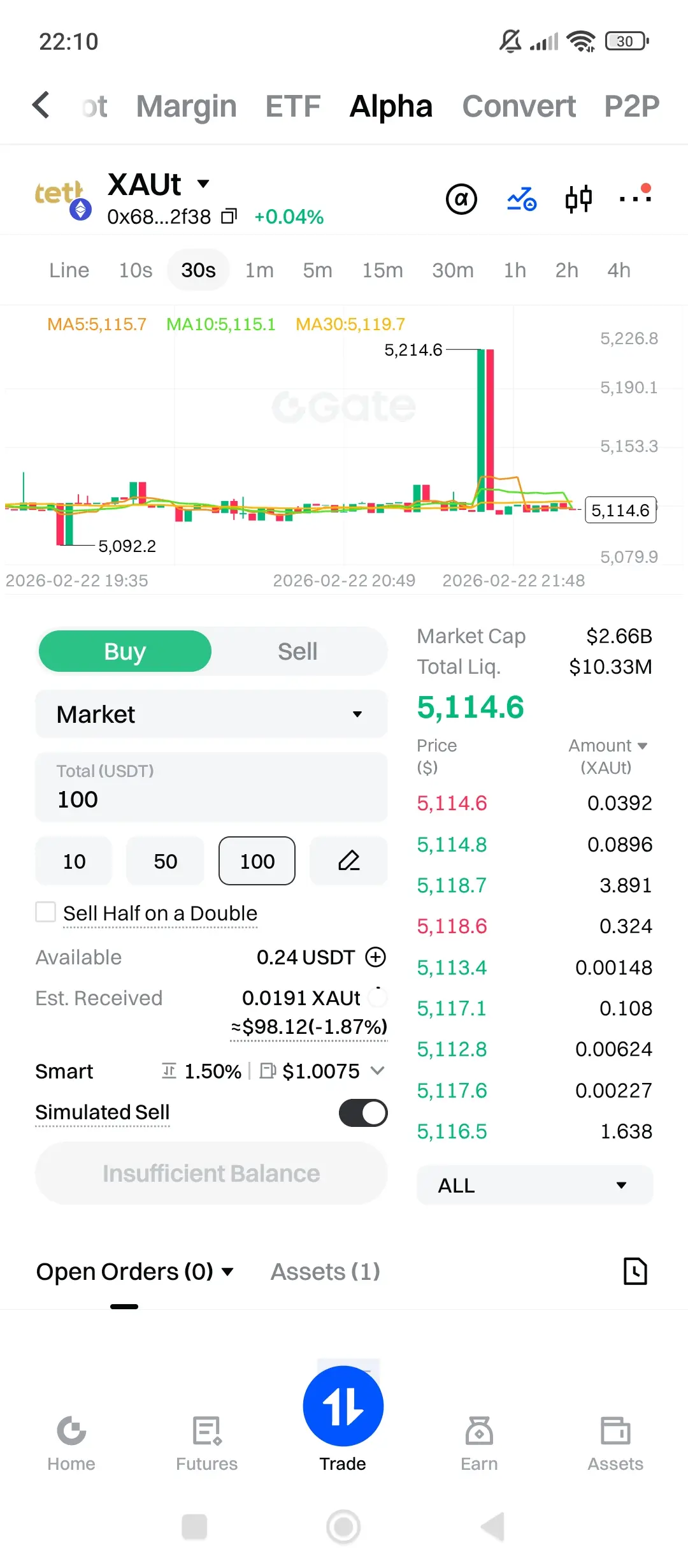Open the XAUt token selector dropdown
This screenshot has width=688, height=1568.
(203, 184)
